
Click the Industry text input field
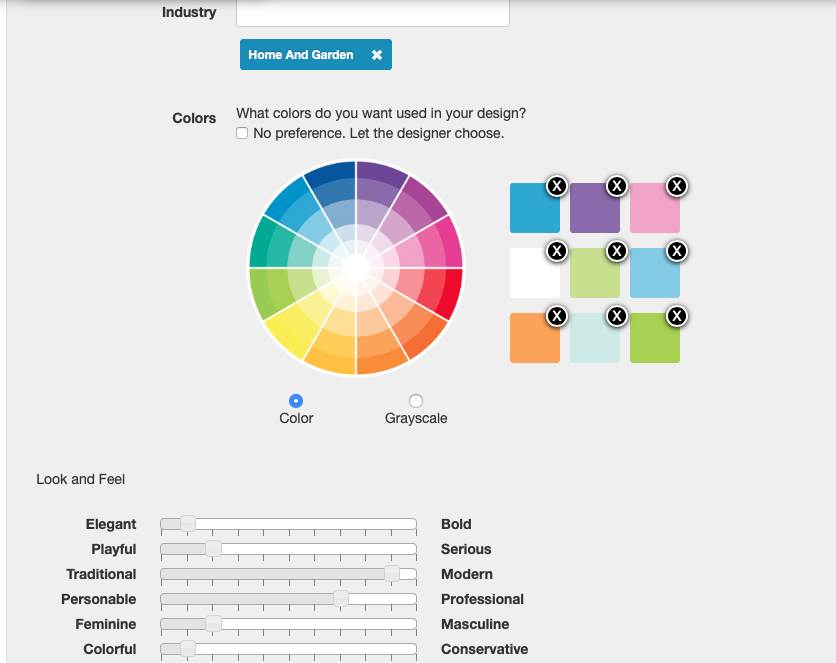pos(372,13)
